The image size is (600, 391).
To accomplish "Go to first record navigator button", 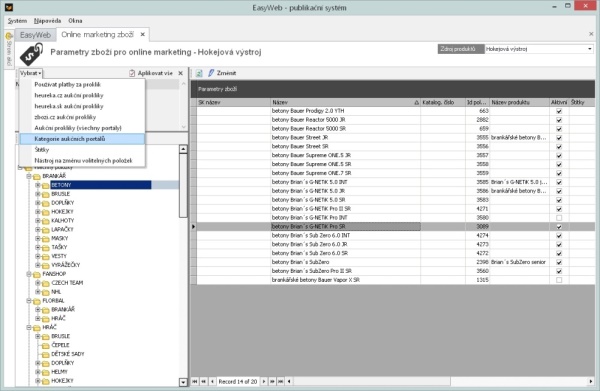I will pyautogui.click(x=195, y=381).
